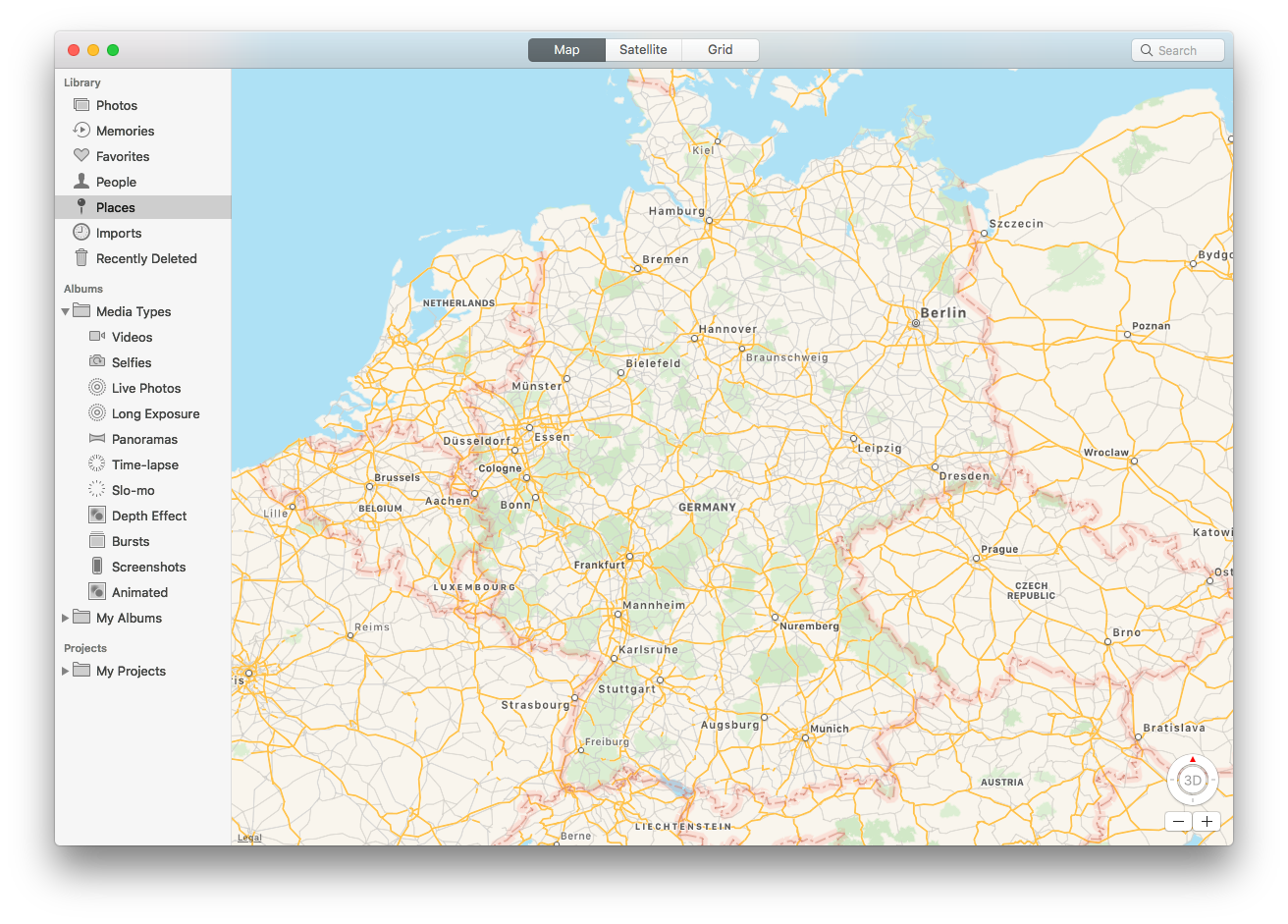
Task: Click the Münster label on the map
Action: click(537, 387)
